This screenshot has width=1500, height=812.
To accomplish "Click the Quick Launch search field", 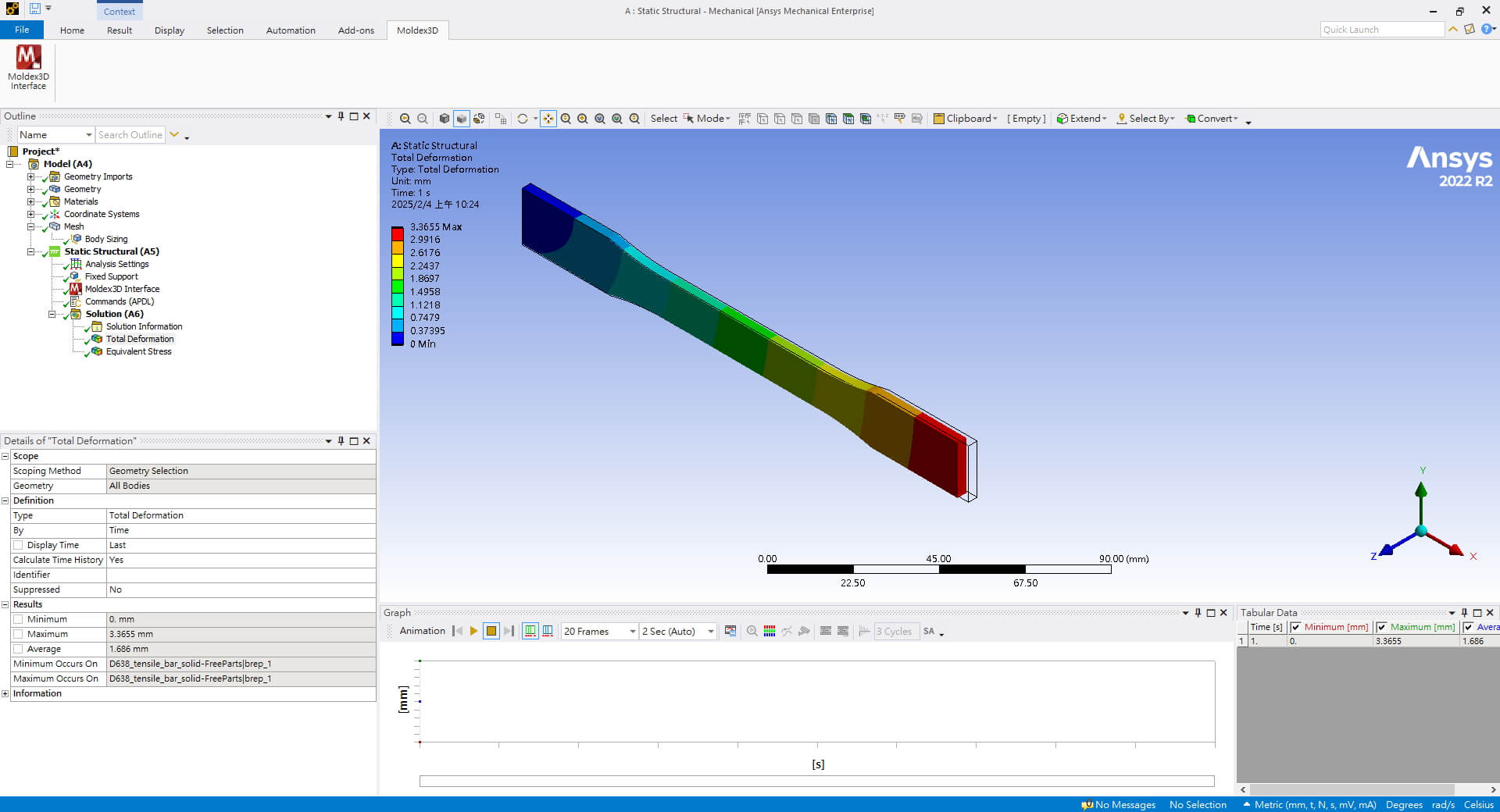I will 1382,30.
